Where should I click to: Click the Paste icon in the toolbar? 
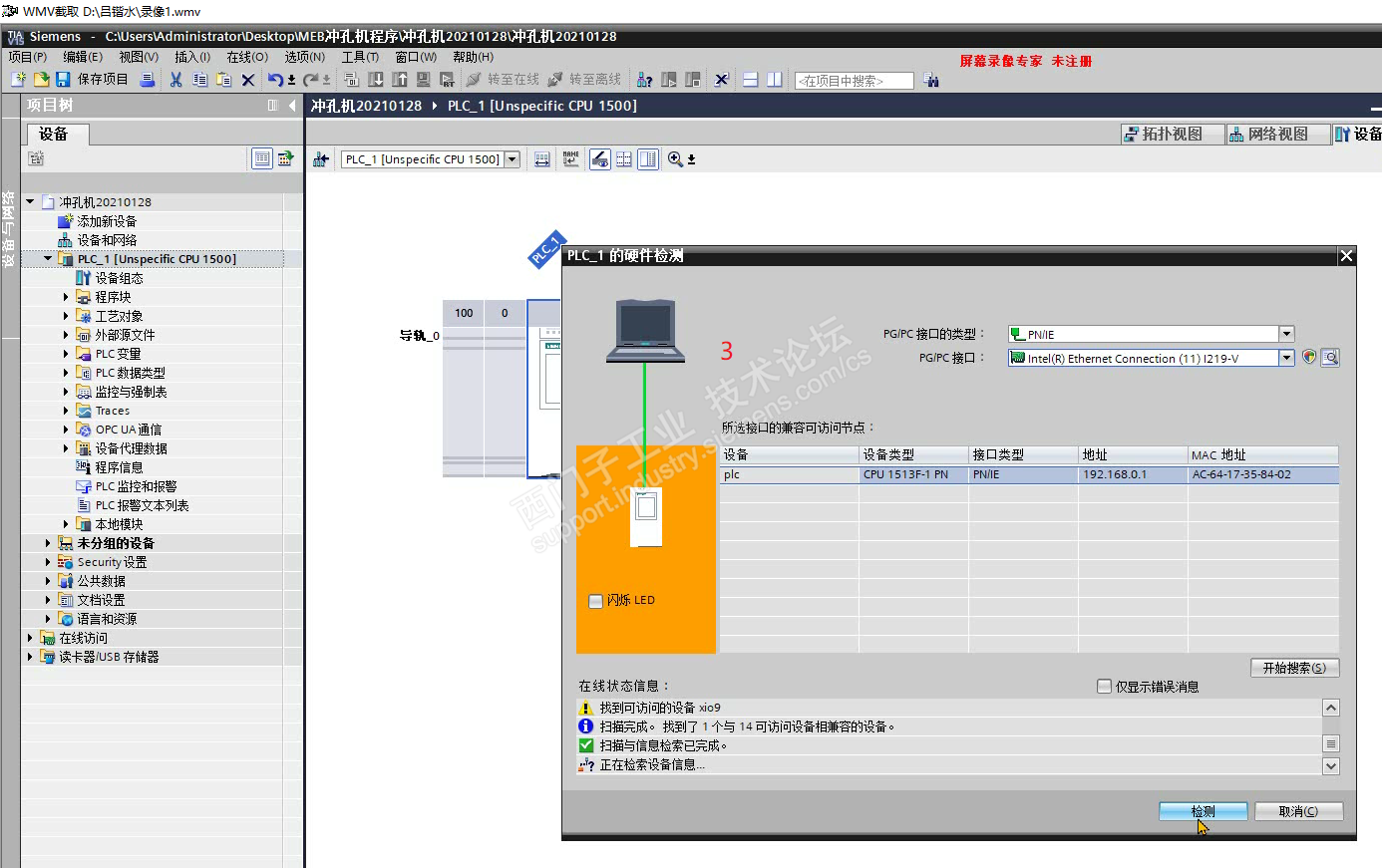(224, 80)
